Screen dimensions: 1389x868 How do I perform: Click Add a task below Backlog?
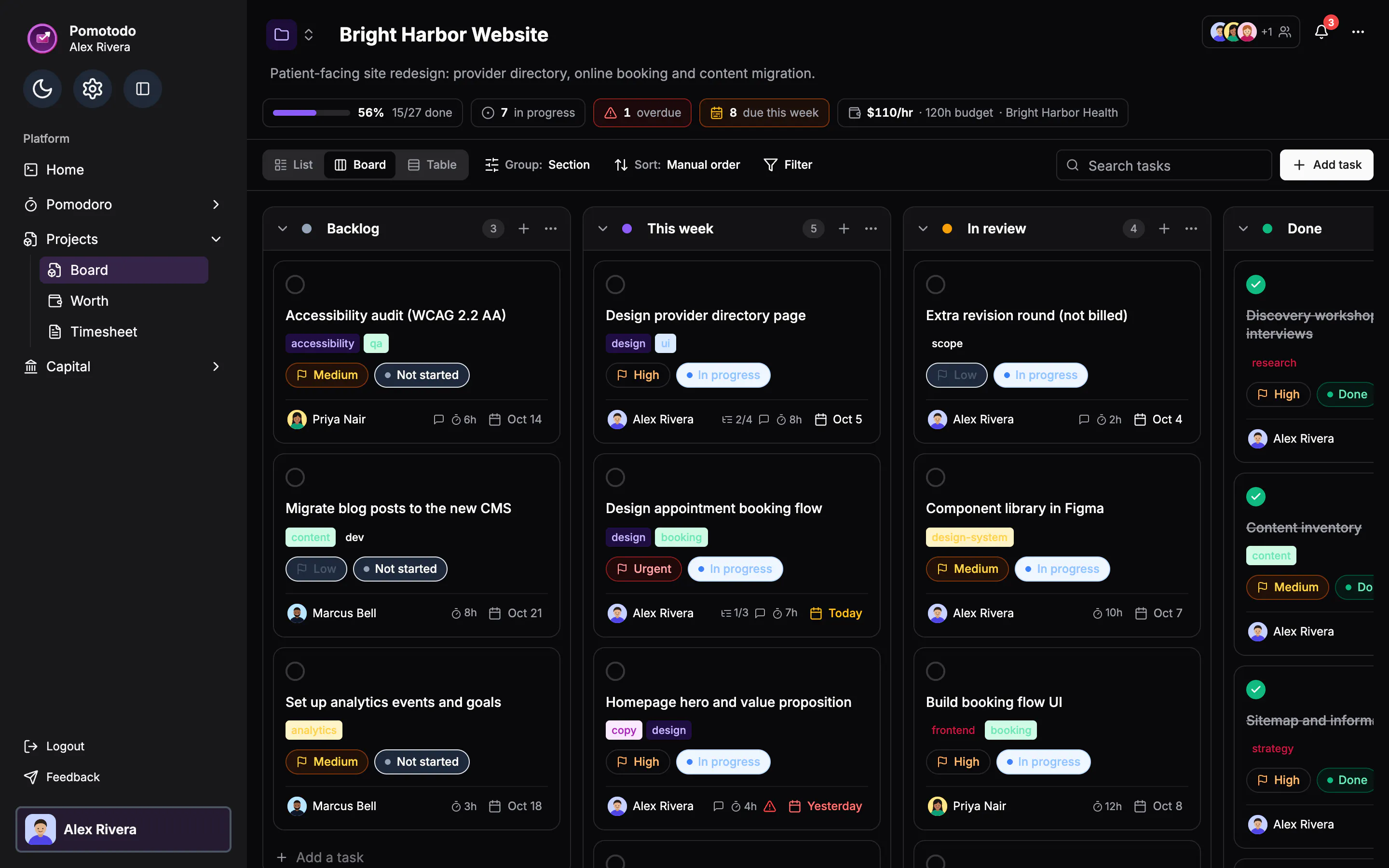click(320, 857)
